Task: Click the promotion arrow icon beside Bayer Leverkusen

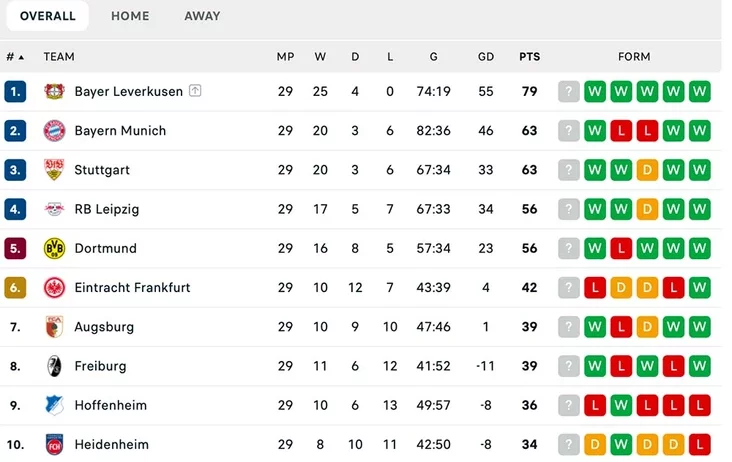Action: click(195, 91)
